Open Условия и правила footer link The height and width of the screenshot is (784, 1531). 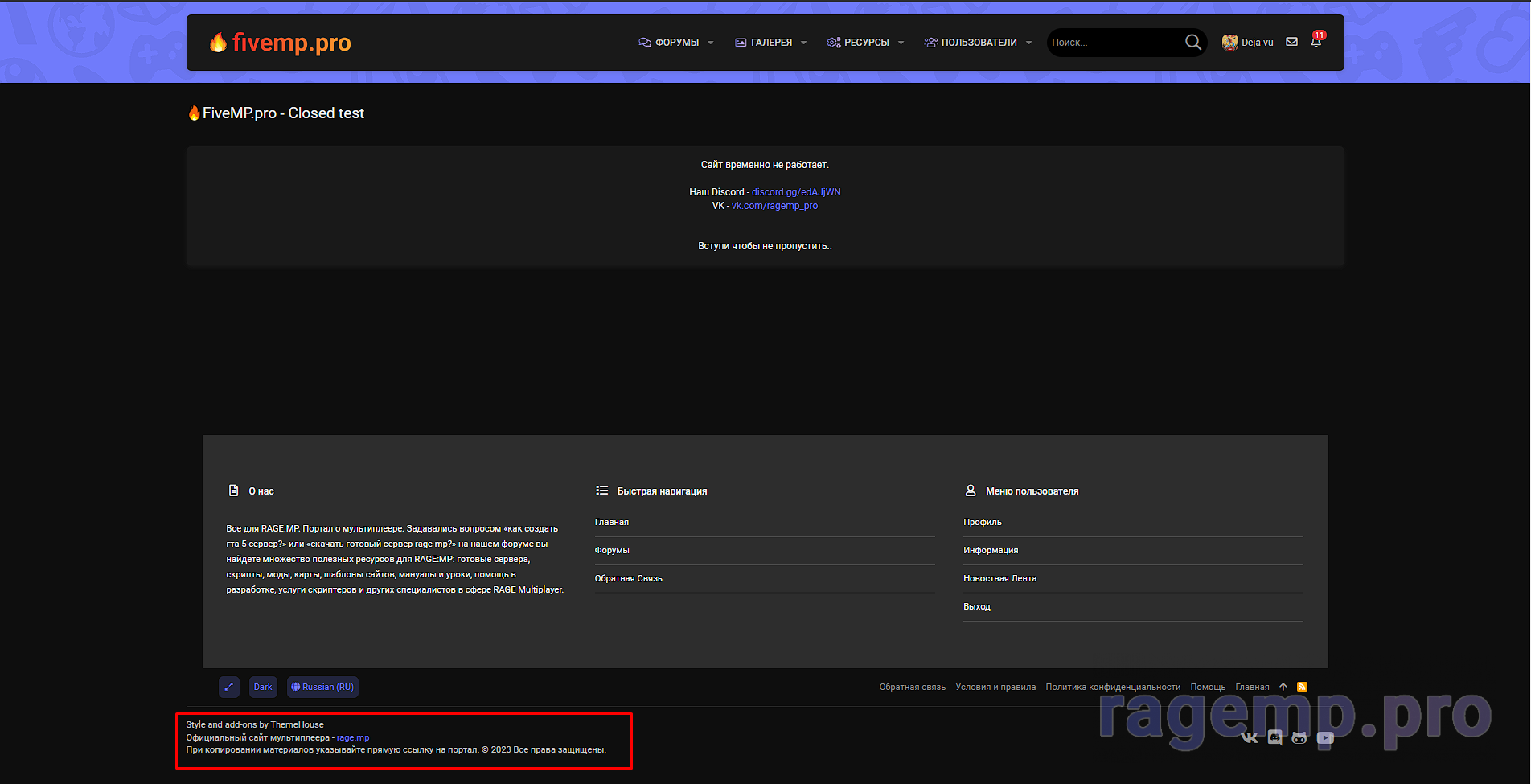995,687
